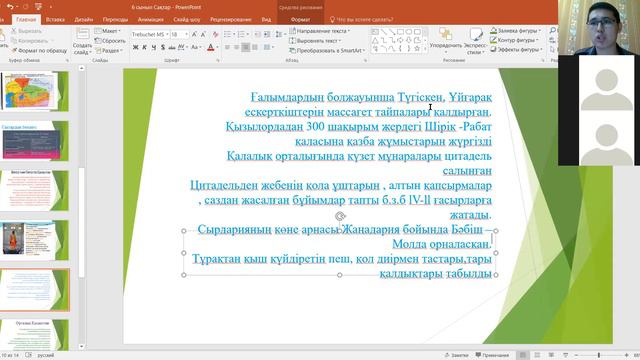Screen dimensions: 640x360
Task: Click the text shadow (S) icon
Action: click(x=162, y=47)
